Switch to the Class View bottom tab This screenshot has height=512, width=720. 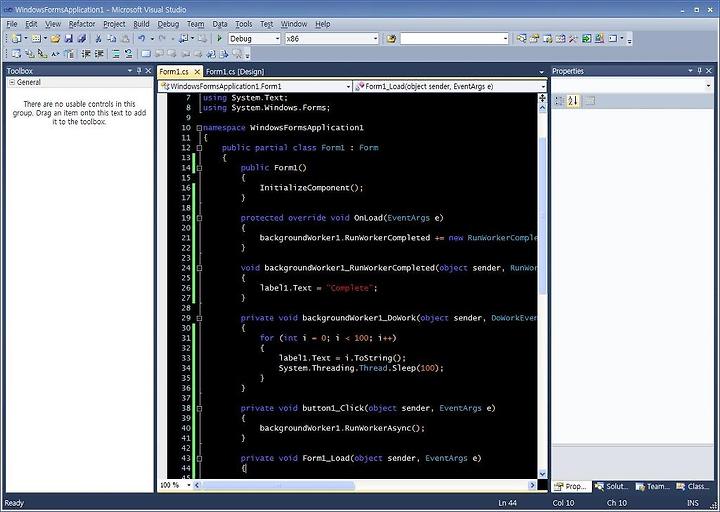(693, 486)
